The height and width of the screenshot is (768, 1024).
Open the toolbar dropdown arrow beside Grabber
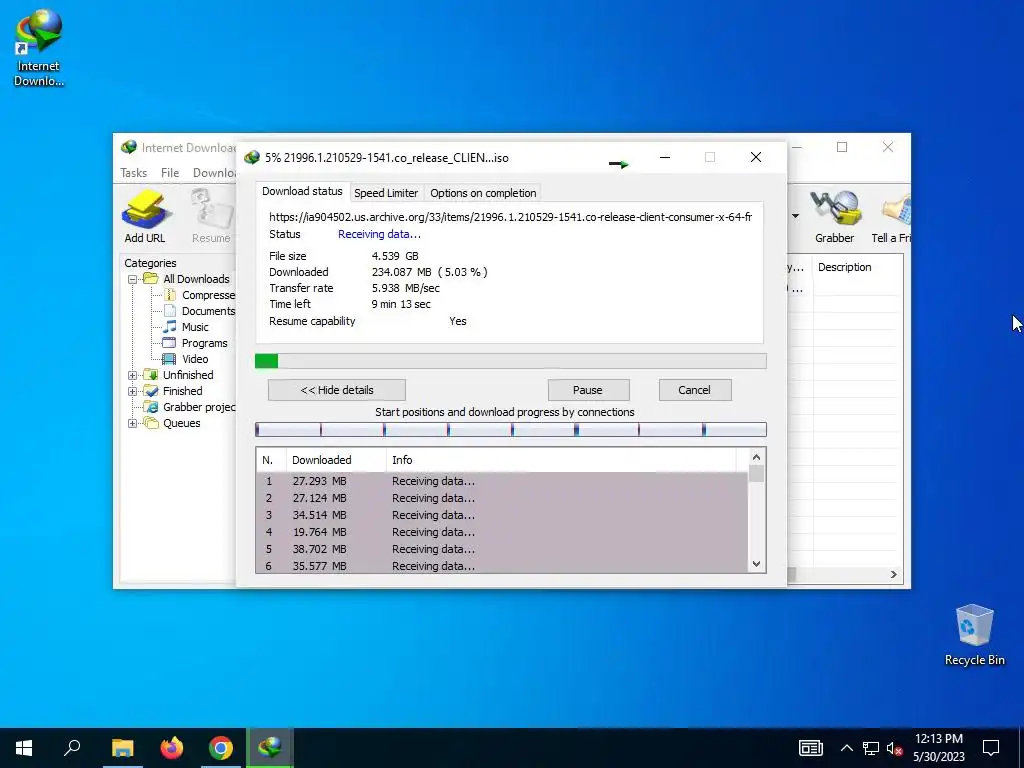(795, 216)
